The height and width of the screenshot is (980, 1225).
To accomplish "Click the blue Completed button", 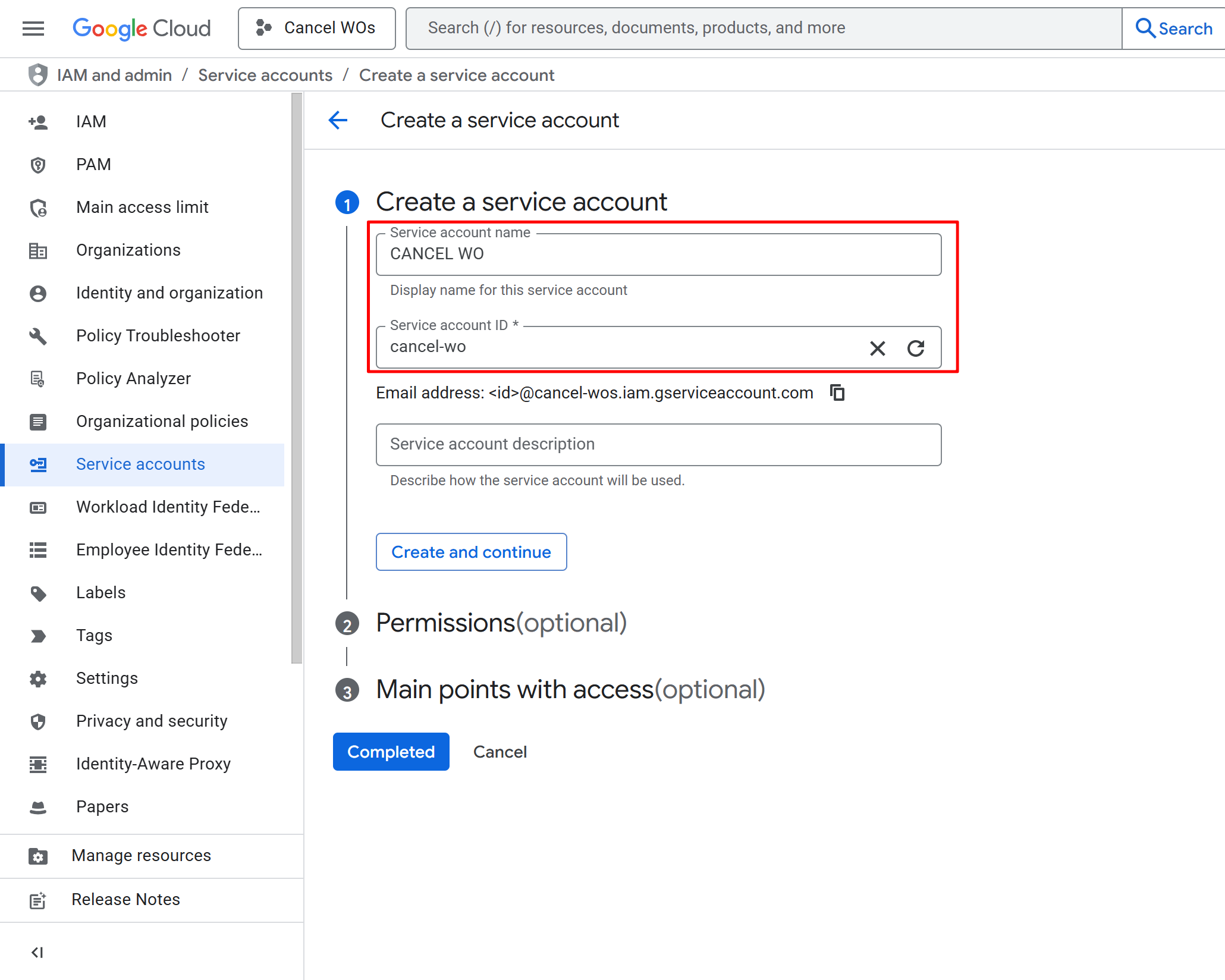I will pyautogui.click(x=391, y=752).
